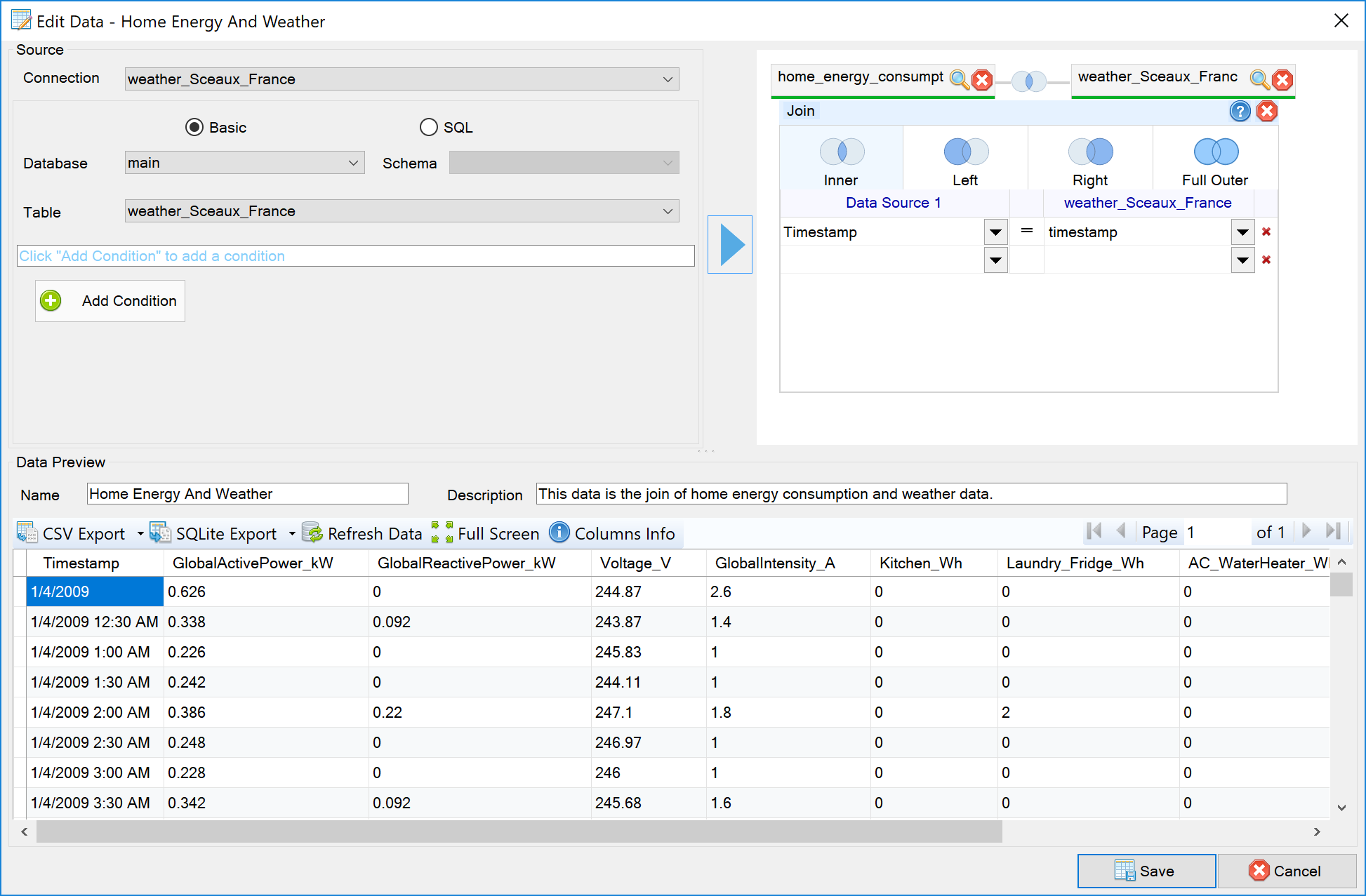
Task: Choose Full Outer join icon
Action: click(1216, 152)
